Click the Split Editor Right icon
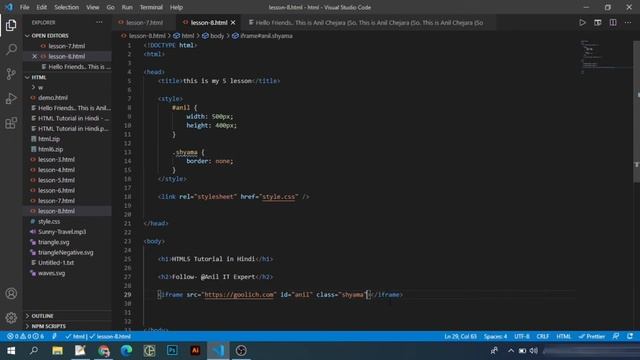Image resolution: width=640 pixels, height=360 pixels. (613, 22)
